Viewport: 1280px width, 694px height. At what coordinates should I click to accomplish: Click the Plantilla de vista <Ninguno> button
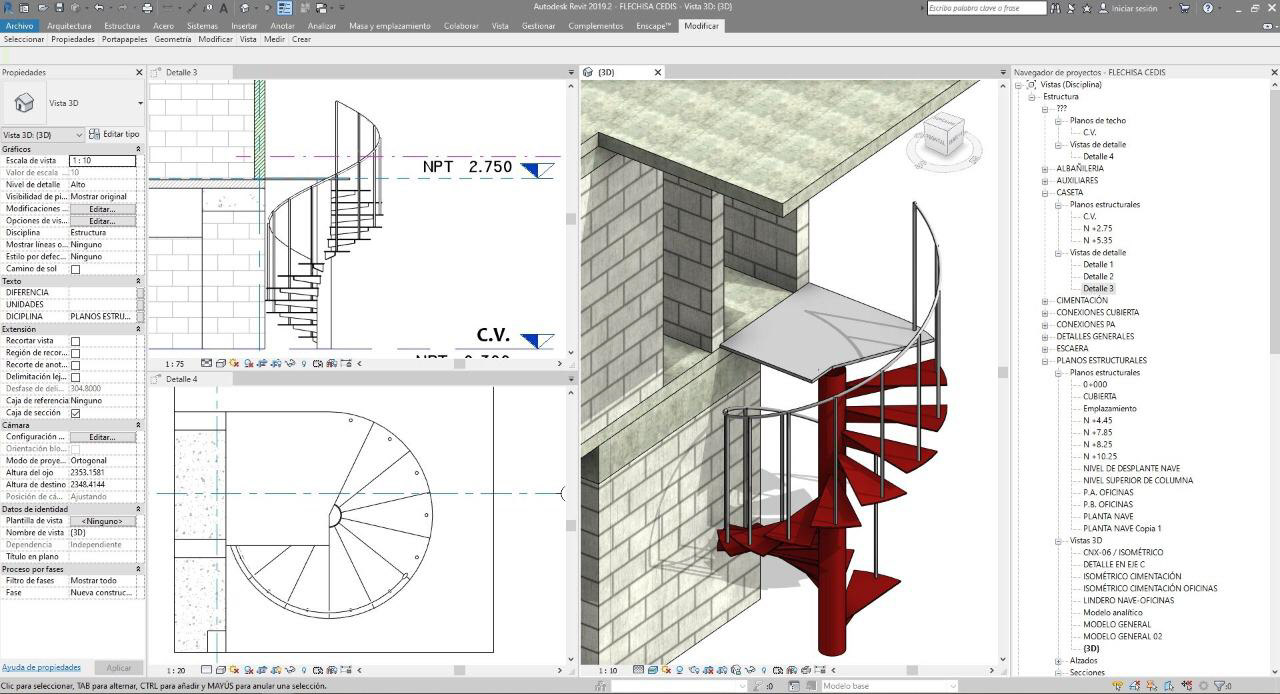tap(102, 521)
